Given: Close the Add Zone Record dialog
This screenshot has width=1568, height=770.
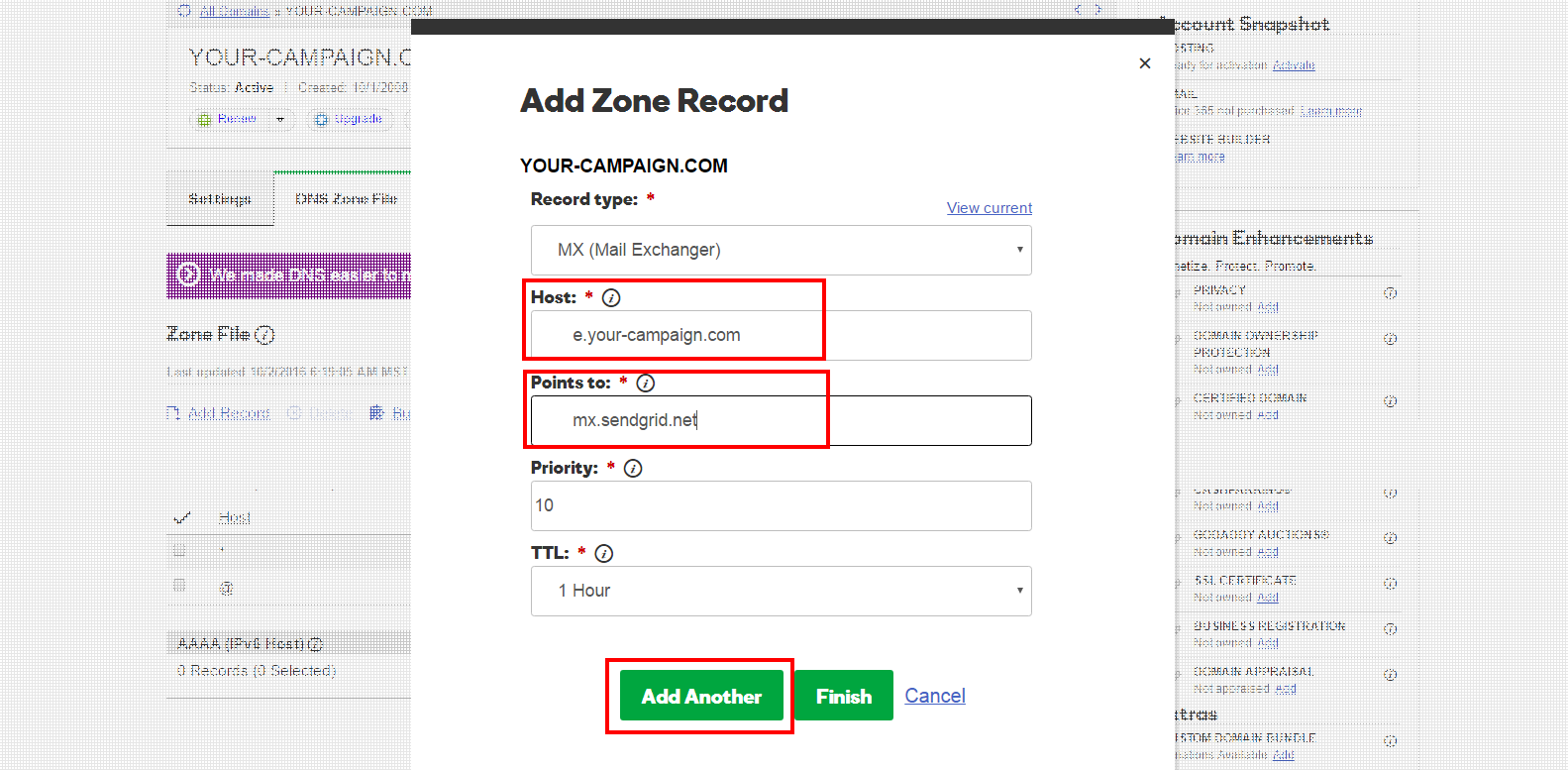Looking at the screenshot, I should pos(1145,63).
